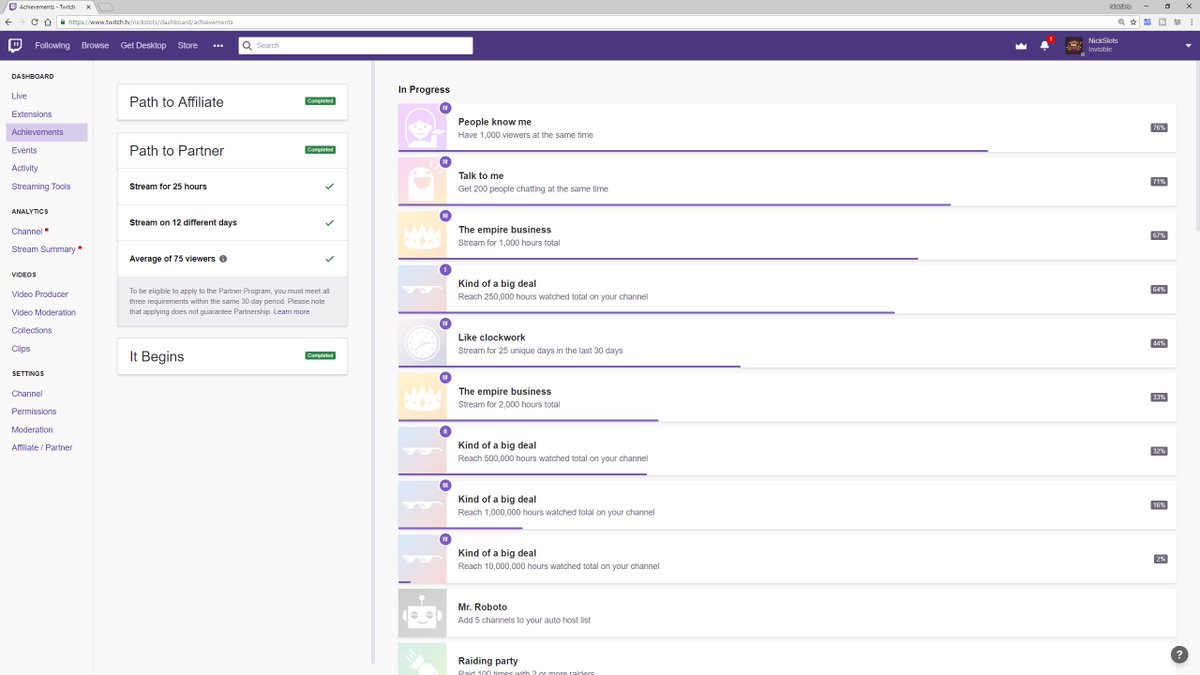Click the browser back arrow
The width and height of the screenshot is (1200, 675).
(8, 21)
